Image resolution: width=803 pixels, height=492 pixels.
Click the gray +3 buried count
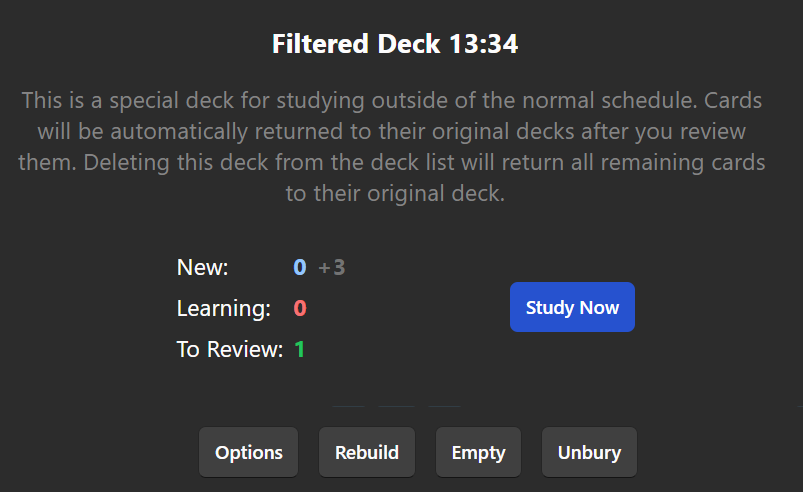point(332,267)
